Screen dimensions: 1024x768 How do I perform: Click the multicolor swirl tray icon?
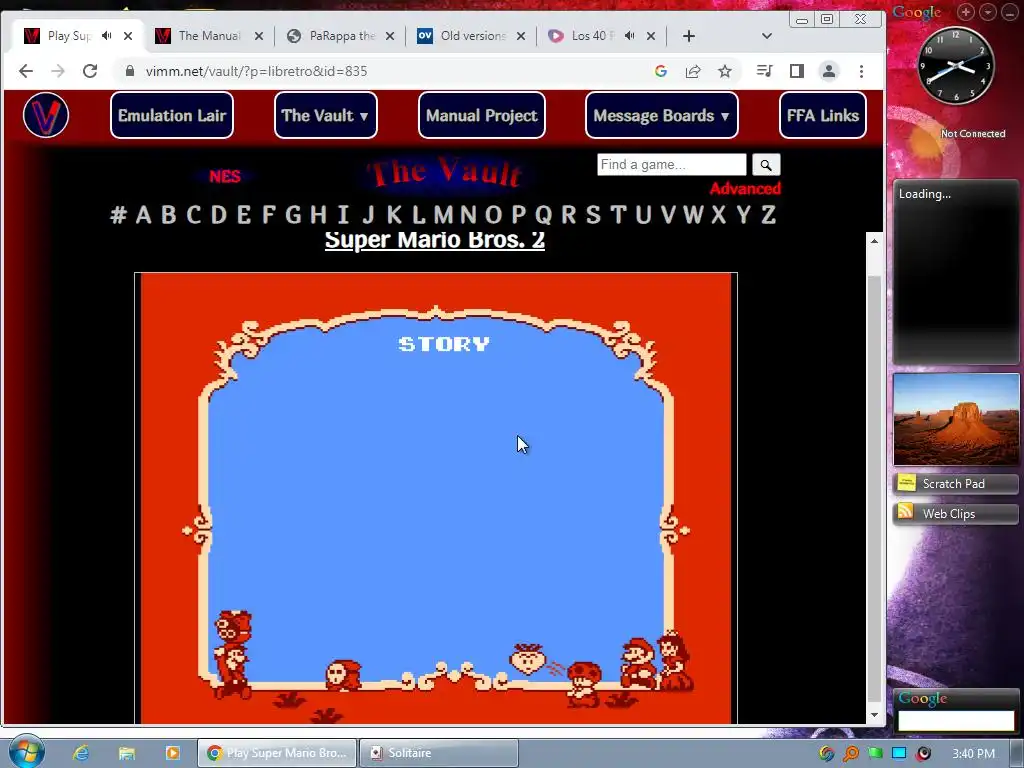click(x=827, y=754)
